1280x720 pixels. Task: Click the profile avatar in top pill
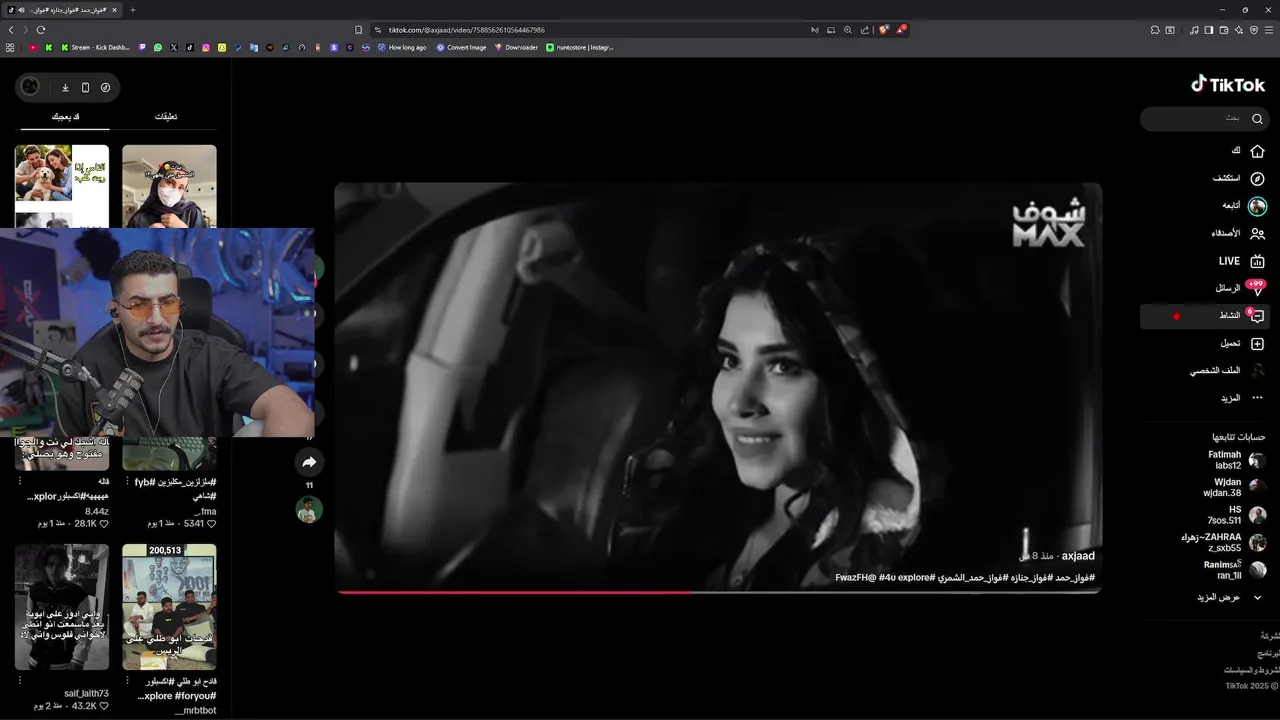pyautogui.click(x=31, y=87)
